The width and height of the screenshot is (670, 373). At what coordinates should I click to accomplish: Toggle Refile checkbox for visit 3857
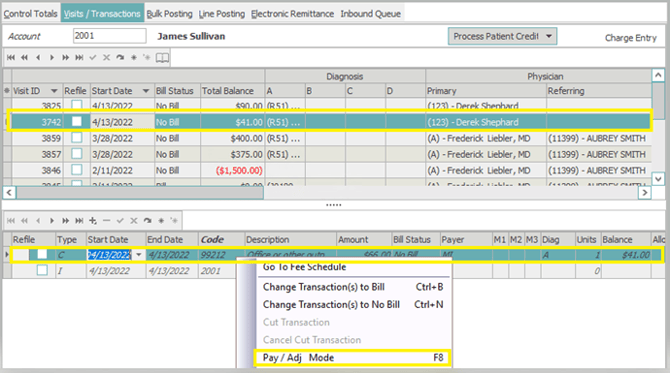pos(76,154)
